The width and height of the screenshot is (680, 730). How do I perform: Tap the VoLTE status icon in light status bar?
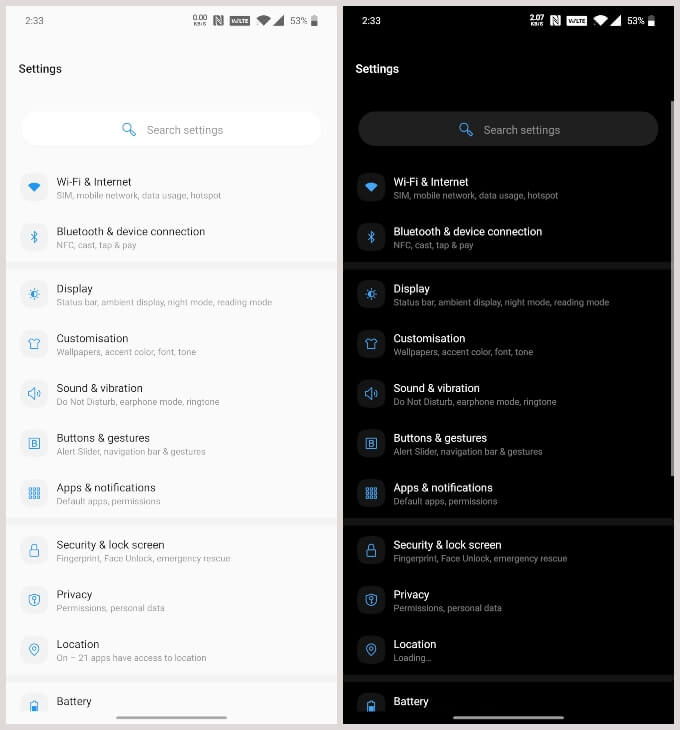point(240,20)
